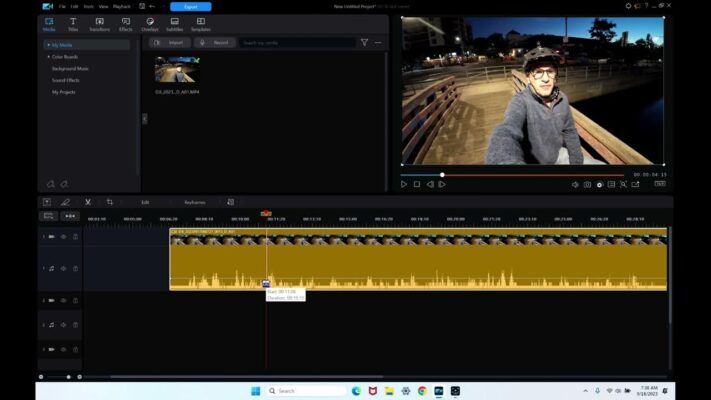Step back one frame in the preview

click(x=430, y=184)
